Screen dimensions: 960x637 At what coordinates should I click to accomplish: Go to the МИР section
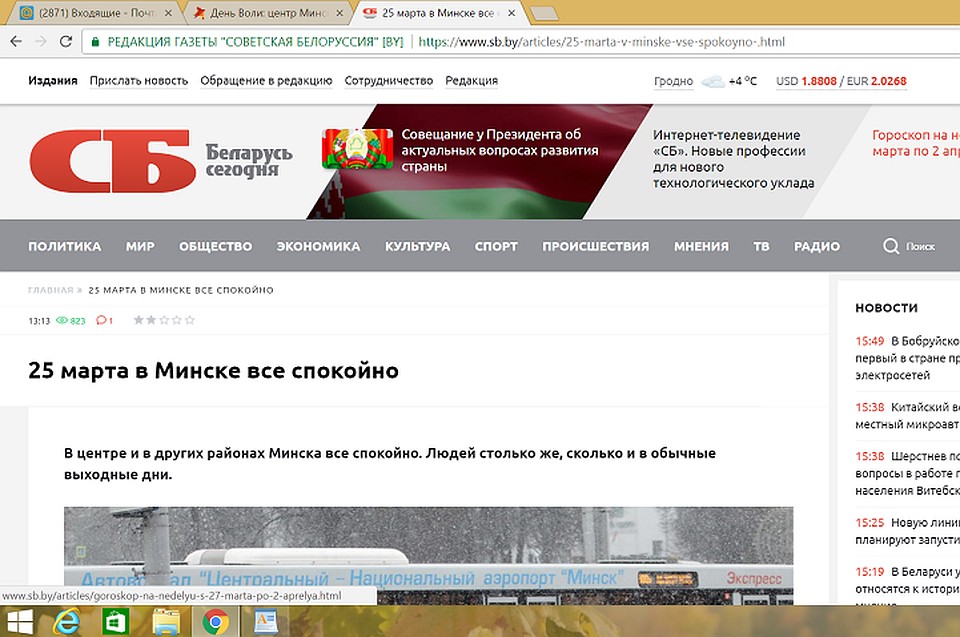pos(140,246)
